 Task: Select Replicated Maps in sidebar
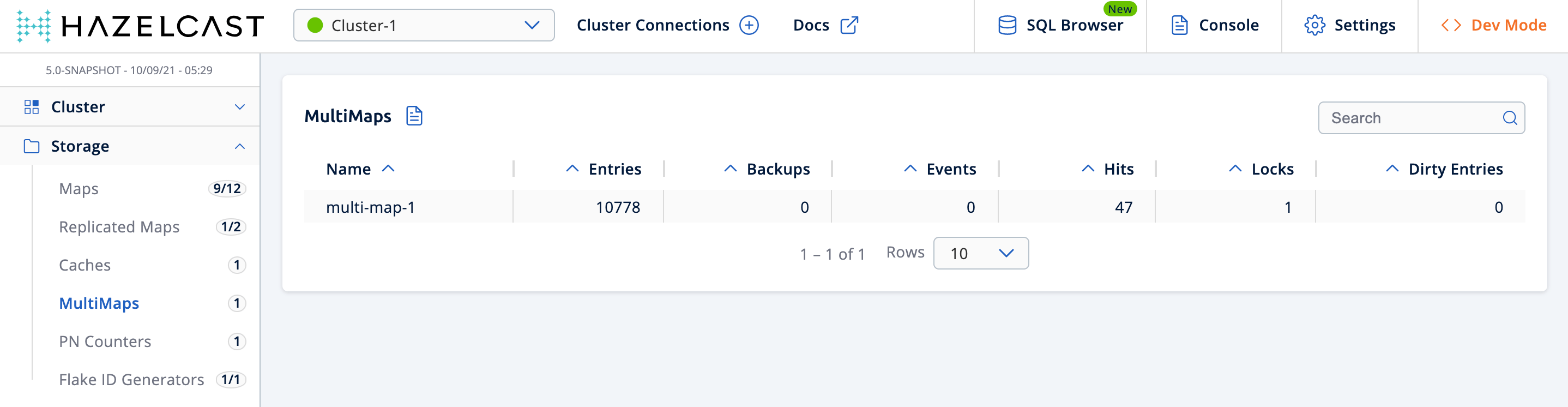click(119, 228)
